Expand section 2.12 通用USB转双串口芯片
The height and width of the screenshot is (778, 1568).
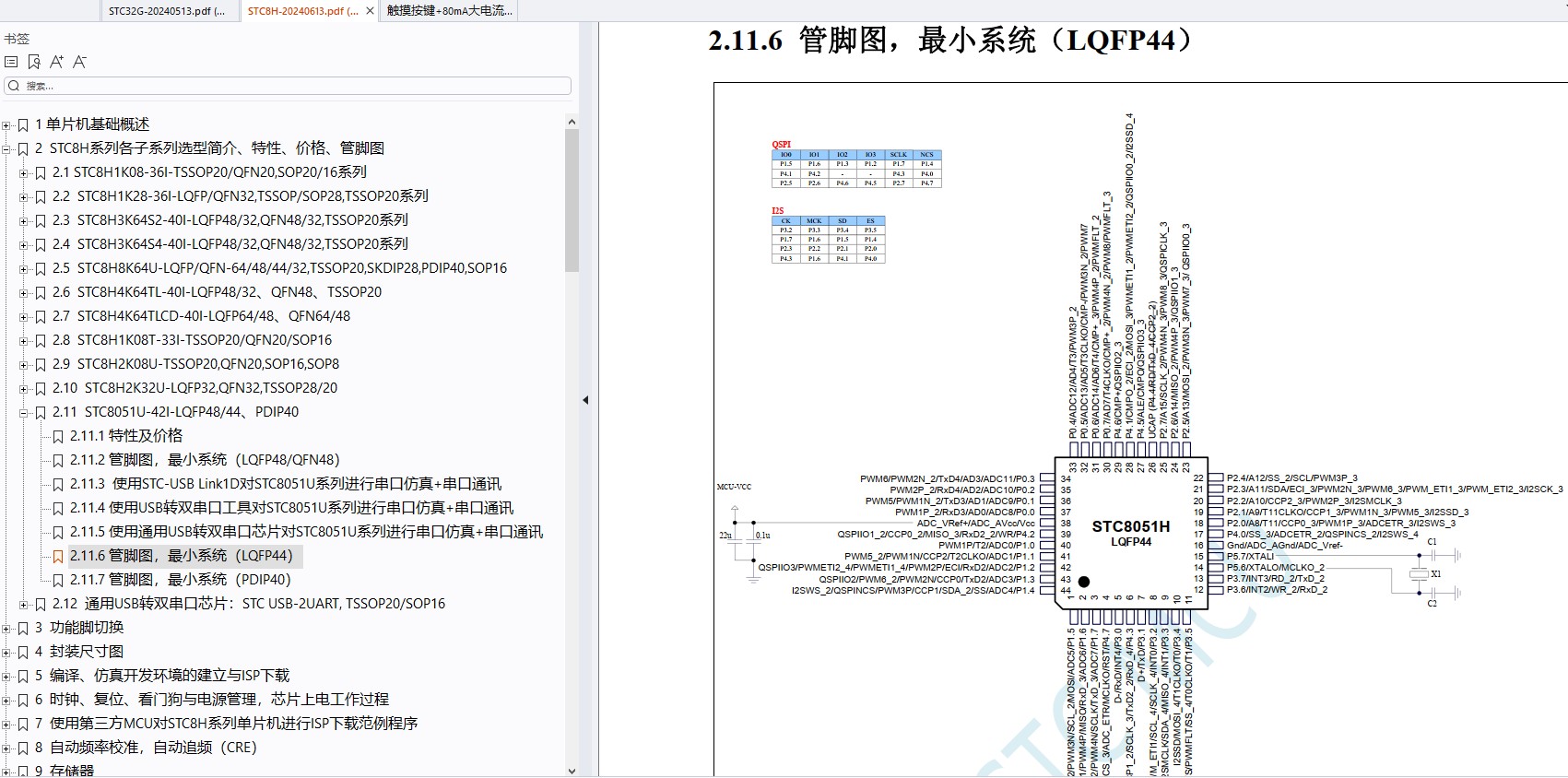(x=24, y=604)
